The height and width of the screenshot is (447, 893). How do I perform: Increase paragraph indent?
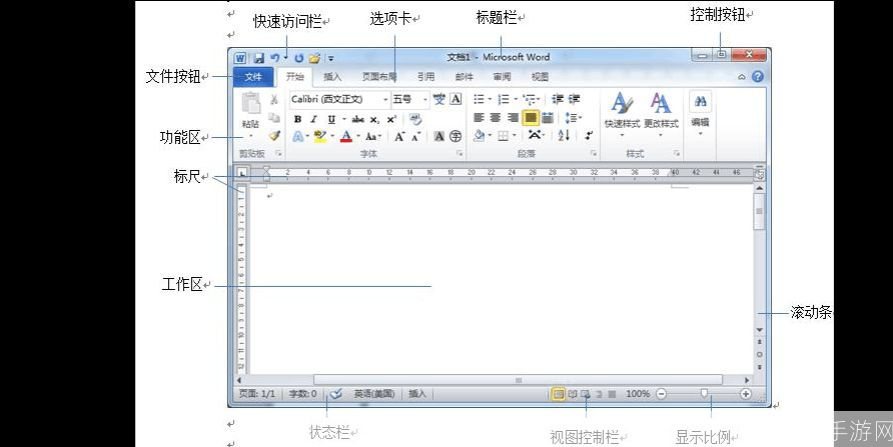click(x=574, y=99)
